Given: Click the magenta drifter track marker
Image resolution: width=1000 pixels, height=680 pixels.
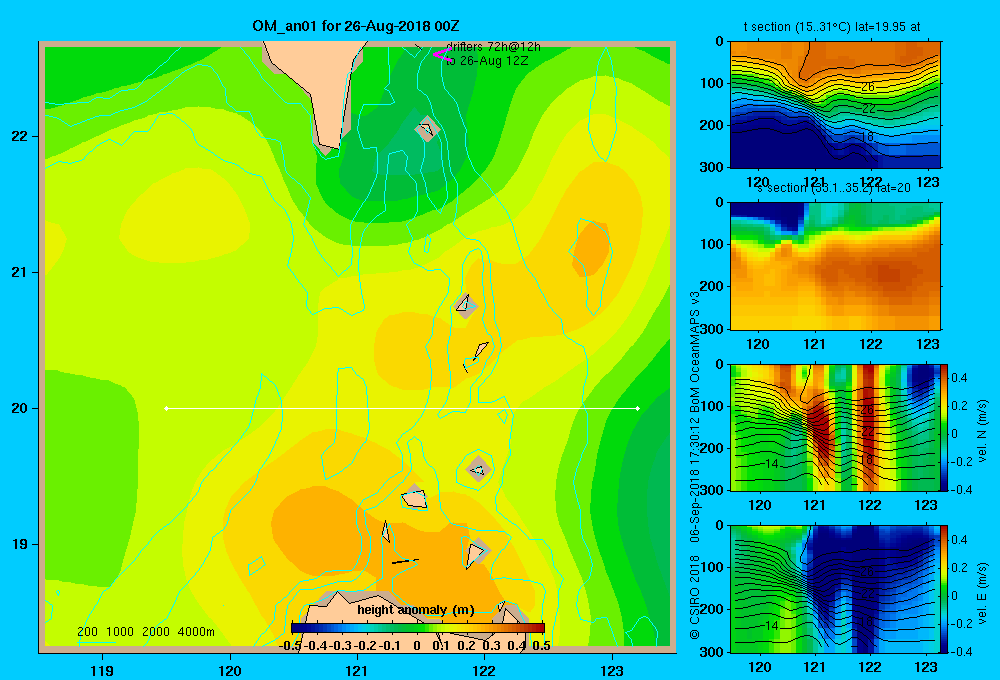Looking at the screenshot, I should (442, 55).
